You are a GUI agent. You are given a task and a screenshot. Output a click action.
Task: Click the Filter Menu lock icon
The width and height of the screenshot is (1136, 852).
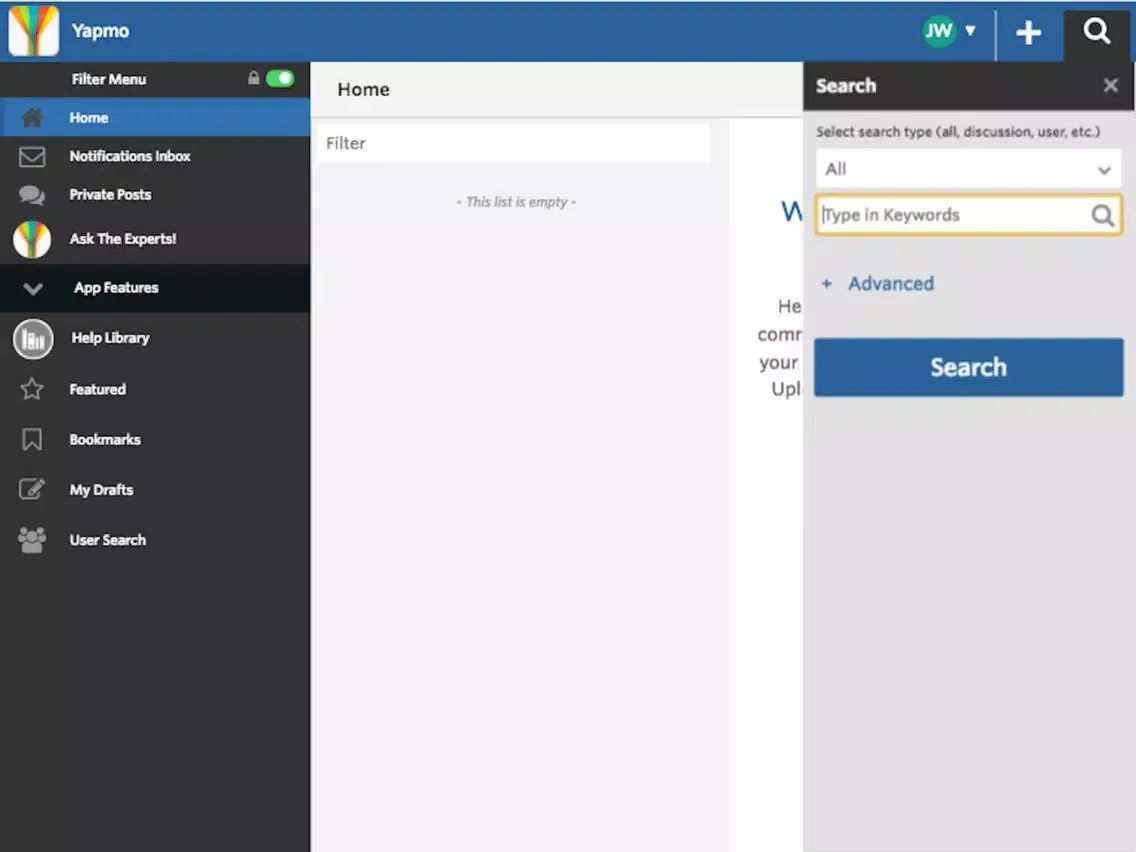(x=254, y=78)
